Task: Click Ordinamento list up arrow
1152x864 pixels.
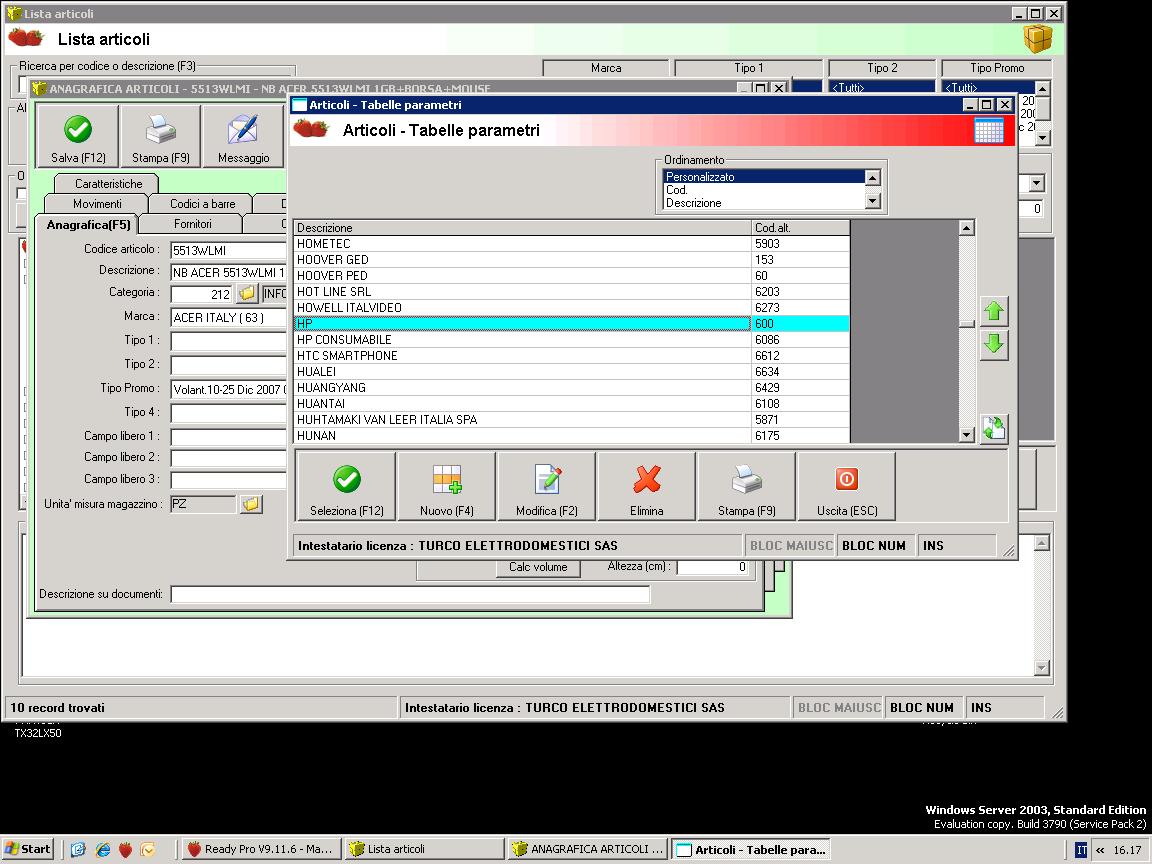Action: (x=873, y=178)
